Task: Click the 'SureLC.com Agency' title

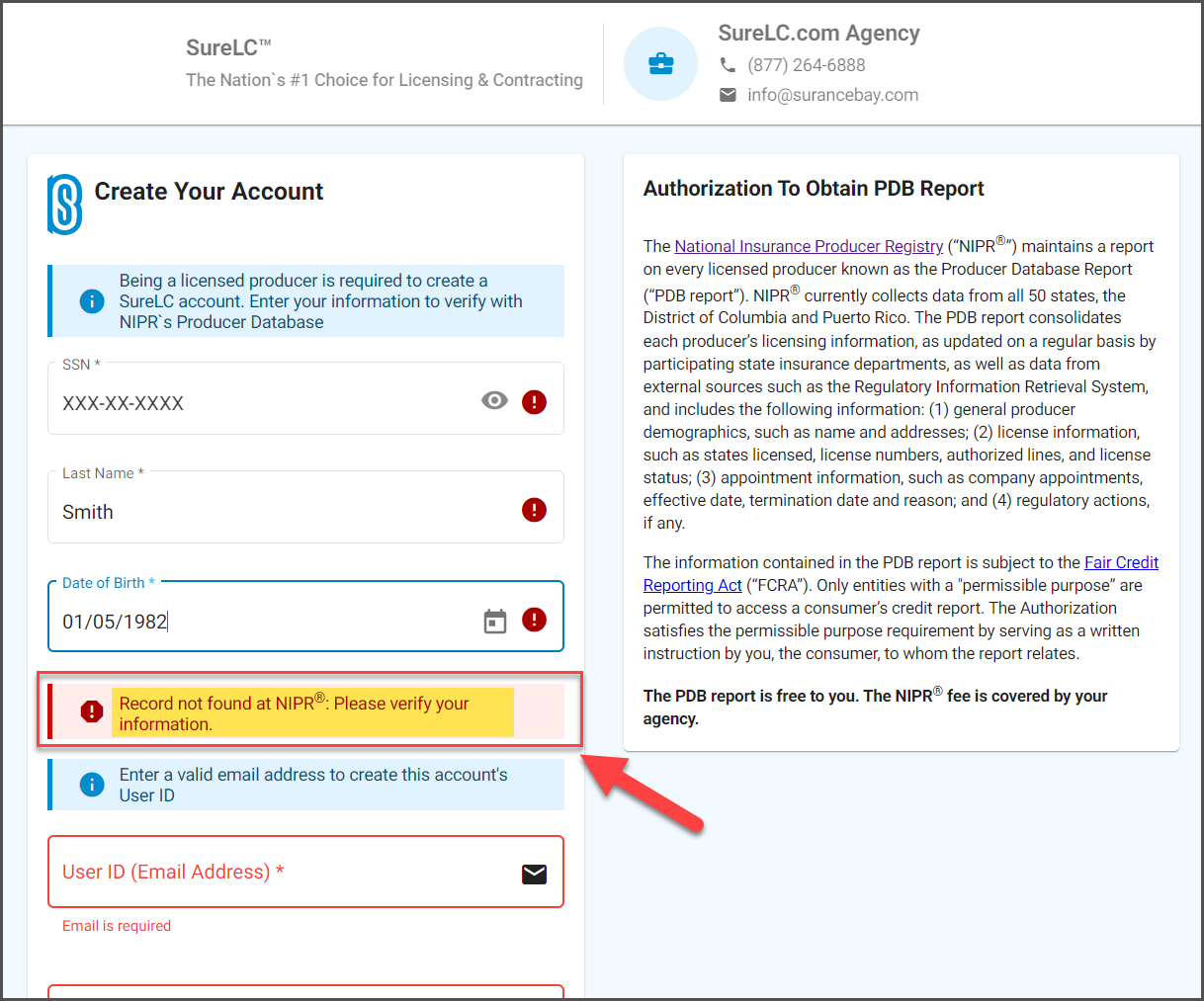Action: [x=818, y=34]
